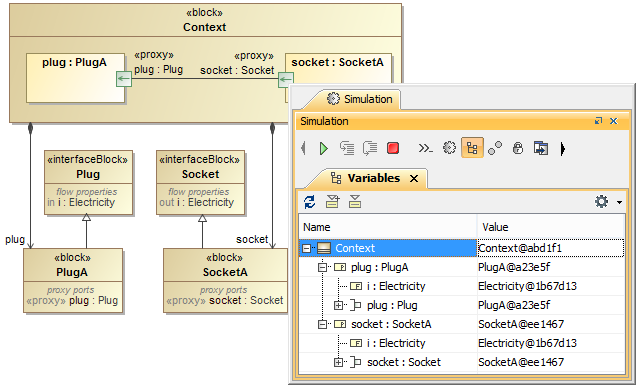Select the Socket interfaceBlock in diagram

(200, 182)
